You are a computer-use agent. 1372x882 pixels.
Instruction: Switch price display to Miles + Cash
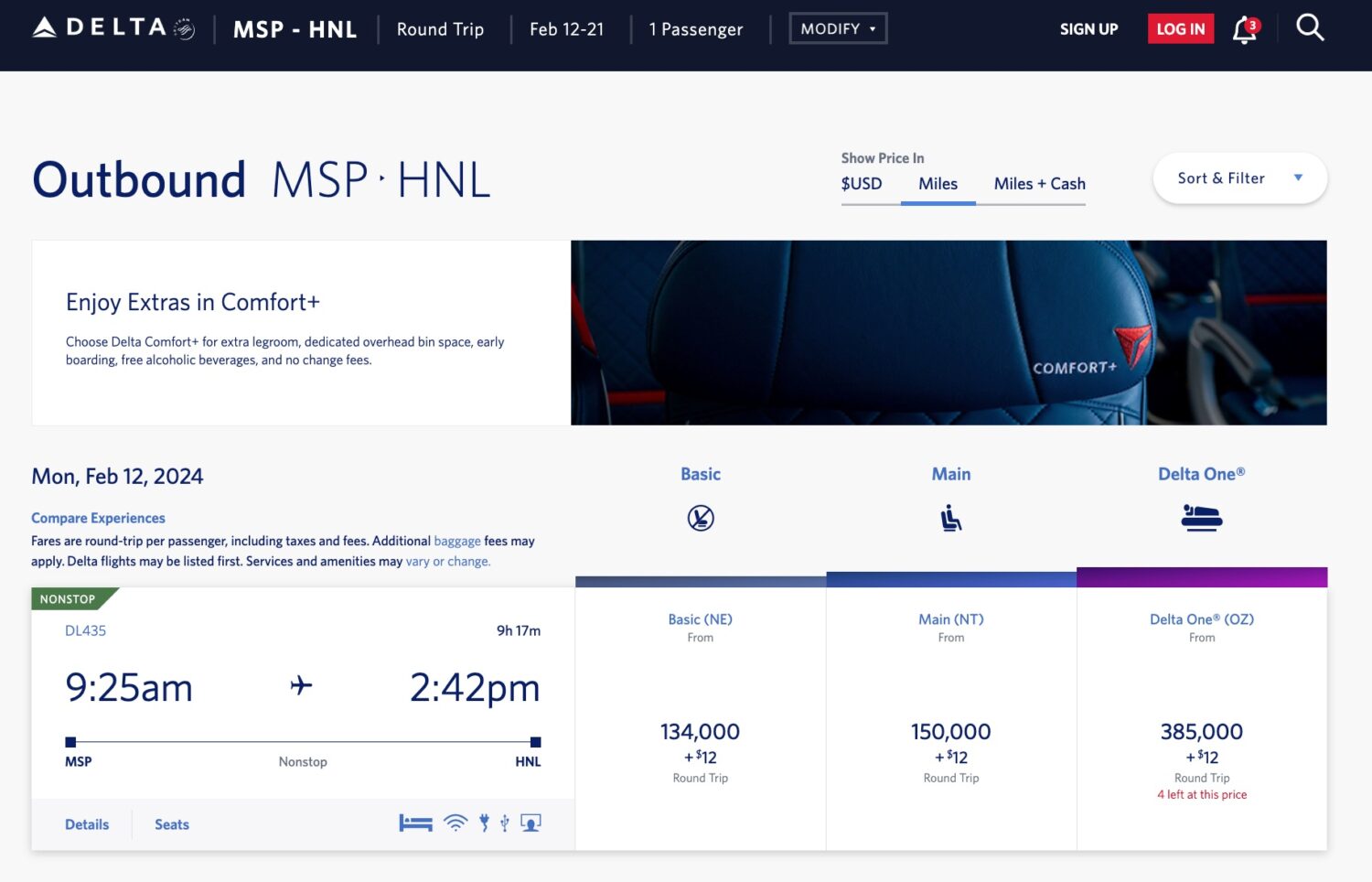tap(1038, 184)
